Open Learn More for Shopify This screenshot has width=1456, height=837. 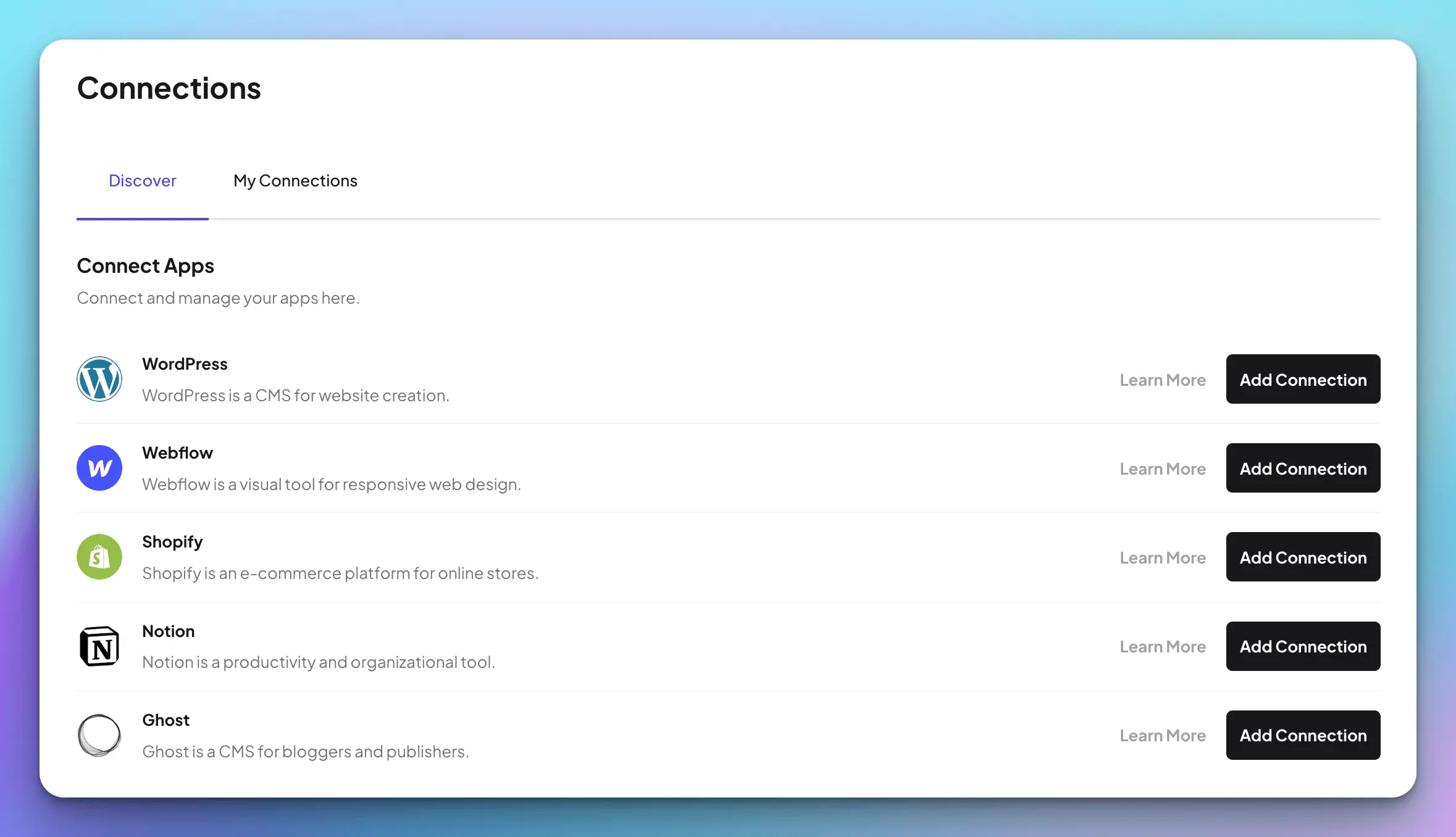tap(1163, 558)
